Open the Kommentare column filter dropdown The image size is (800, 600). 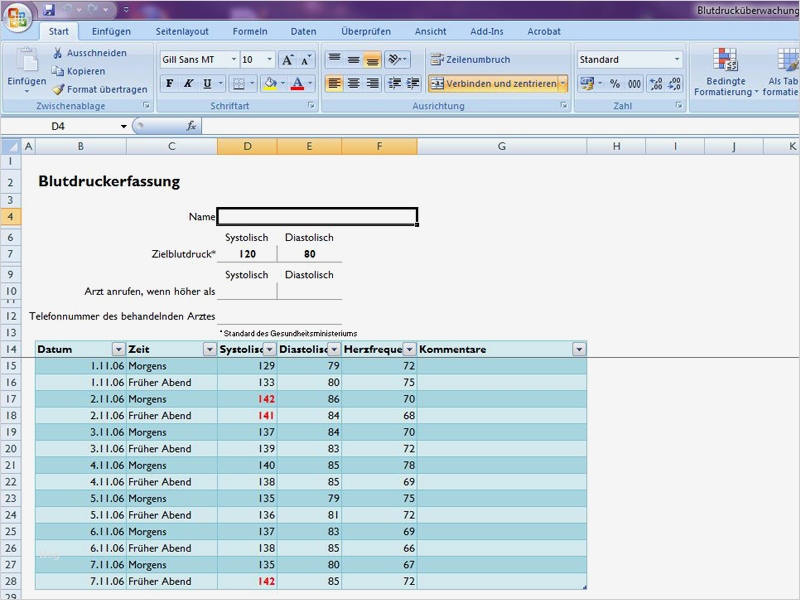(578, 349)
